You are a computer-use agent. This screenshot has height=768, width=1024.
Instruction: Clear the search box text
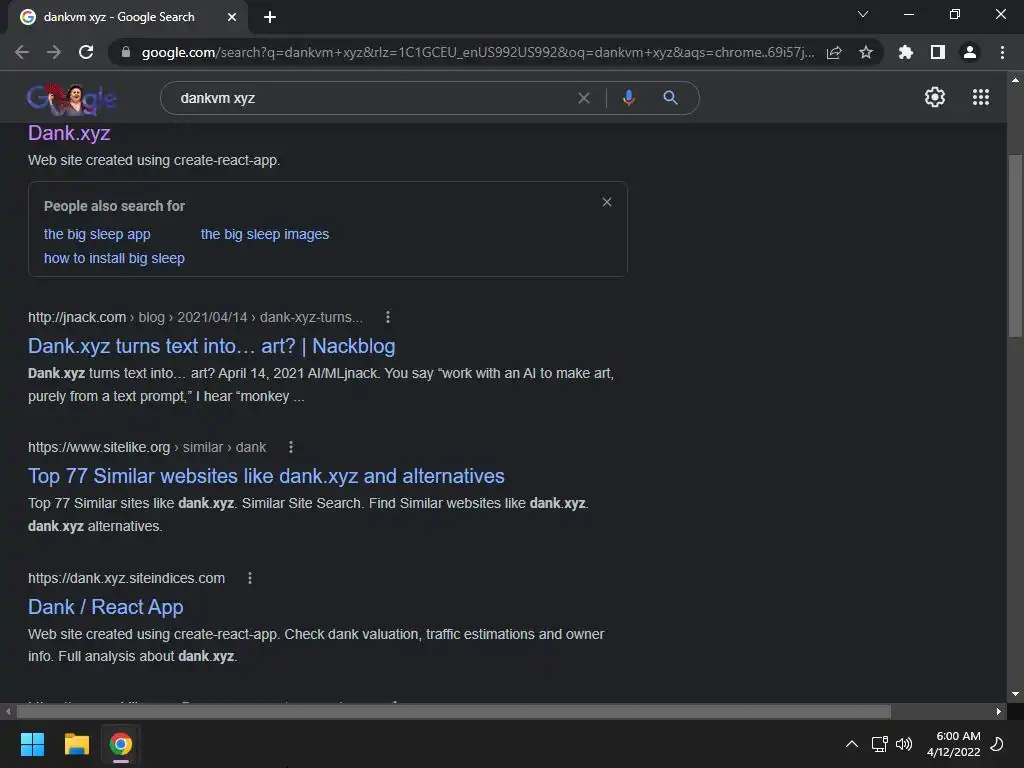[x=584, y=98]
